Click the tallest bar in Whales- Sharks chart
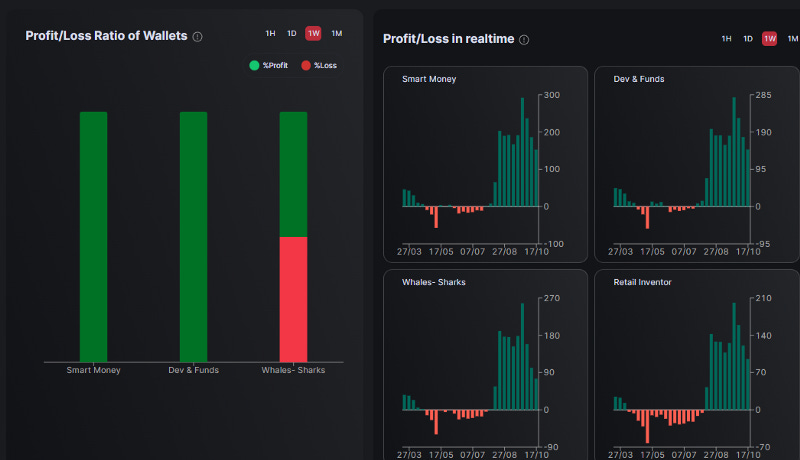800x460 pixels. click(522, 356)
